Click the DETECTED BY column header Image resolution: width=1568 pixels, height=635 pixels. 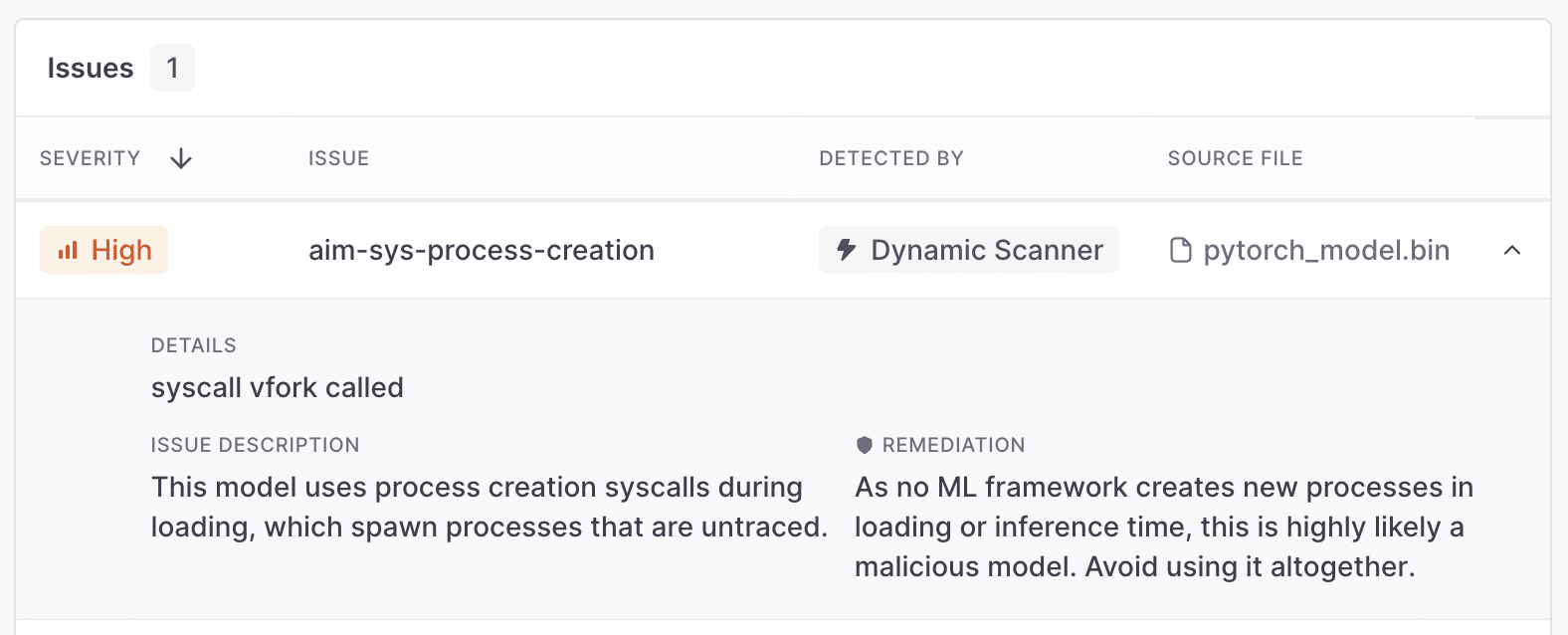[890, 159]
